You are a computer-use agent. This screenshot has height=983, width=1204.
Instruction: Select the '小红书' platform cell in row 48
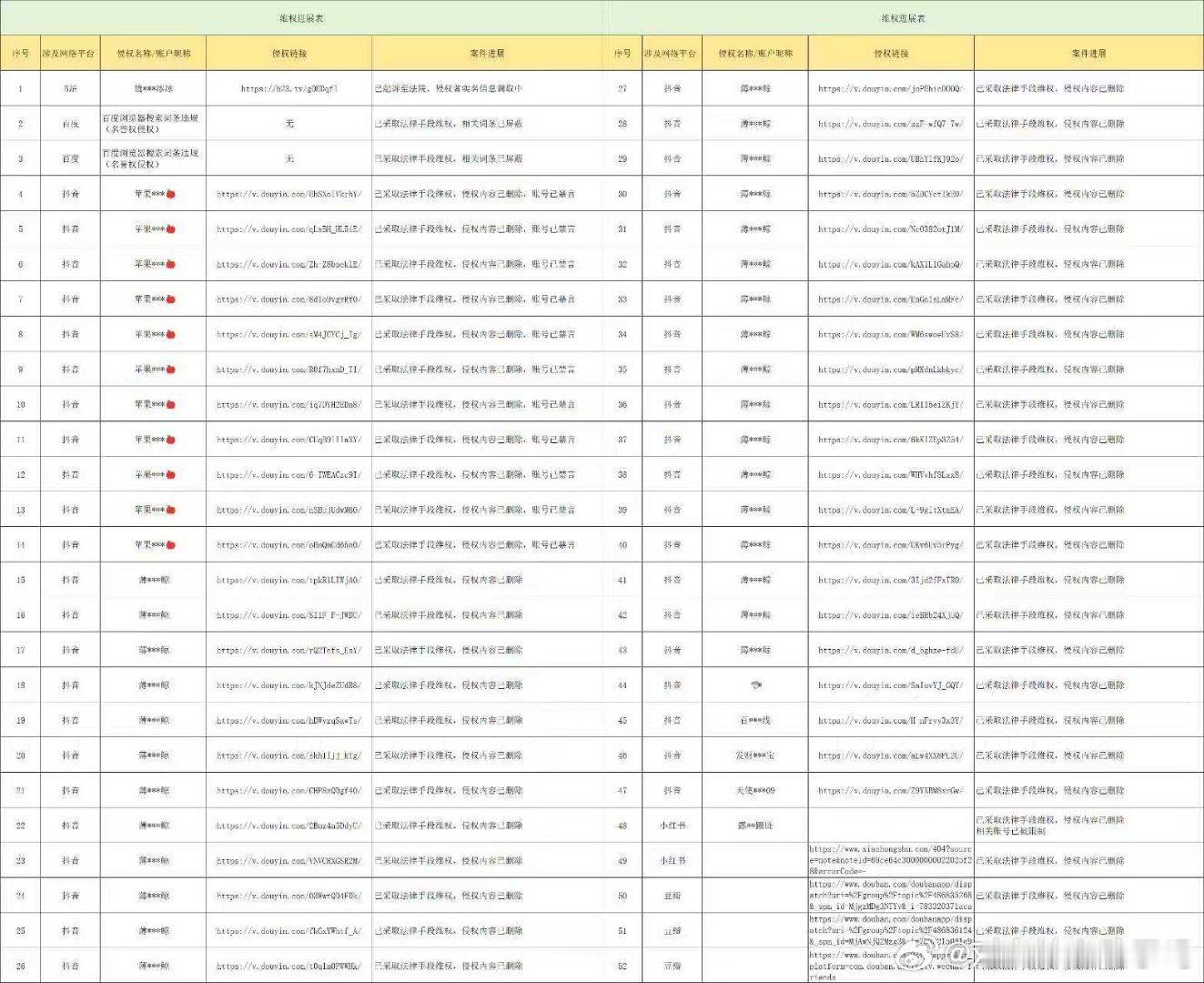672,825
